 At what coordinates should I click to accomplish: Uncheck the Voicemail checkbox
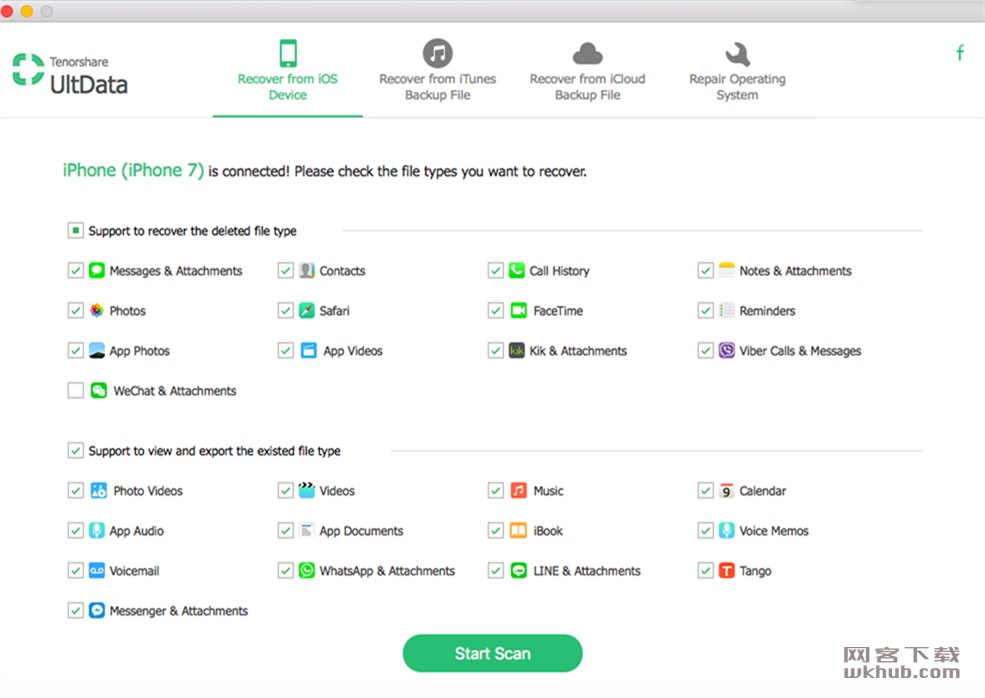(x=75, y=570)
